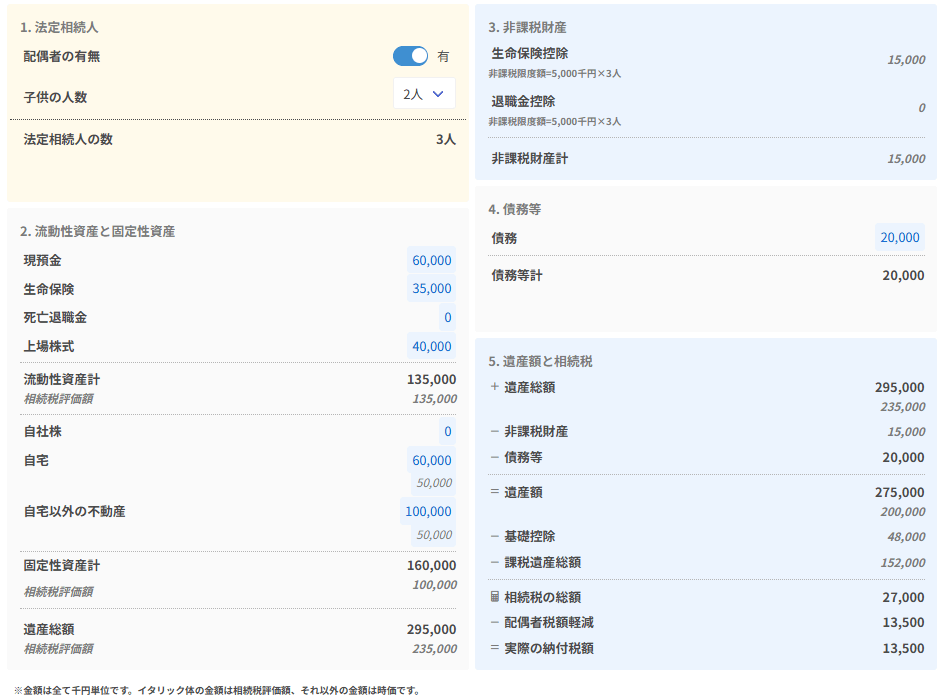Screen dimensions: 945x700
Task: Click the calculator icon beside 相続税の総額
Action: pos(495,597)
